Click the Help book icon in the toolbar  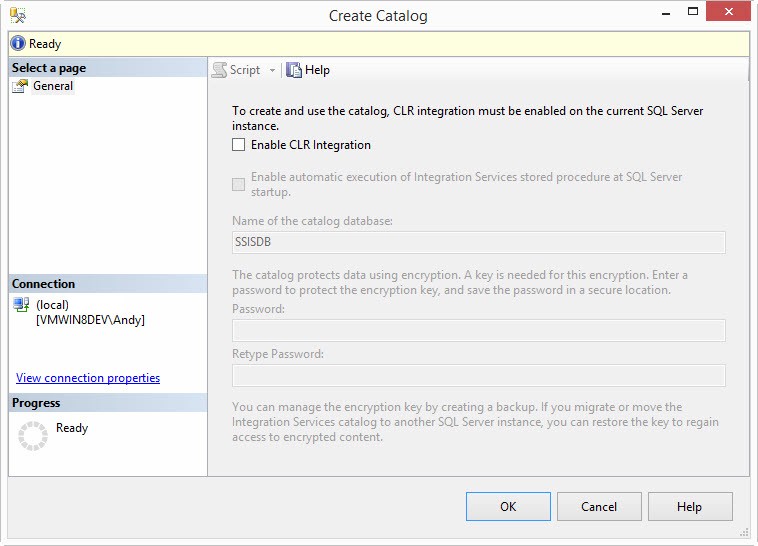[x=294, y=70]
